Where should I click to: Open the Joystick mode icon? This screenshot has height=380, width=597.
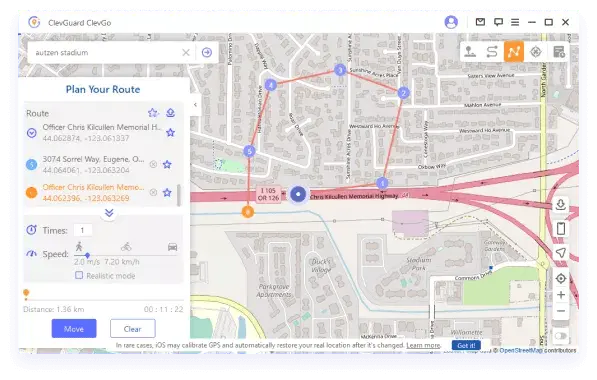tap(536, 51)
